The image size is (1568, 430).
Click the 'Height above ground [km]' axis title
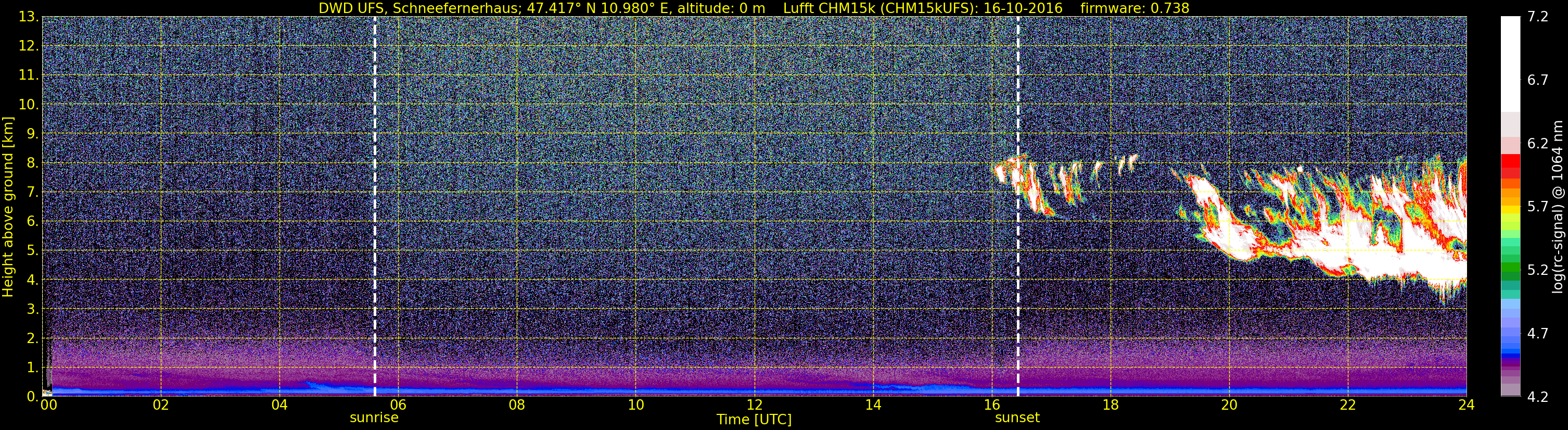[x=8, y=207]
